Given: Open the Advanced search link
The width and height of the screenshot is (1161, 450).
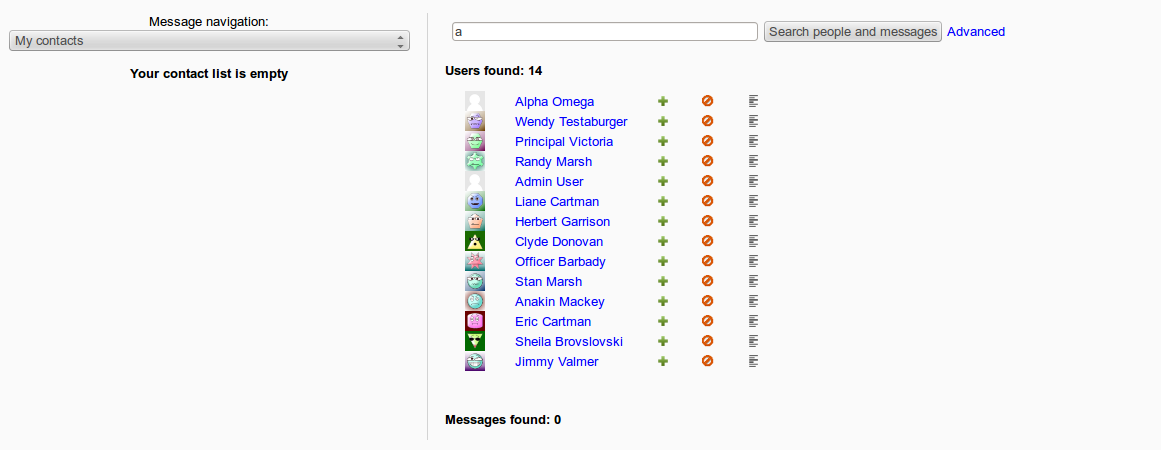Looking at the screenshot, I should [976, 32].
